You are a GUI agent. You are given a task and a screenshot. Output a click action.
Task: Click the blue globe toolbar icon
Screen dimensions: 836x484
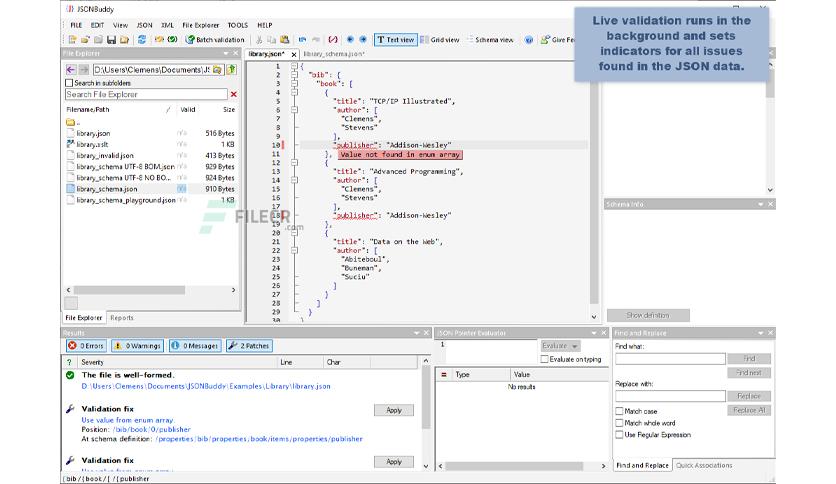click(528, 39)
